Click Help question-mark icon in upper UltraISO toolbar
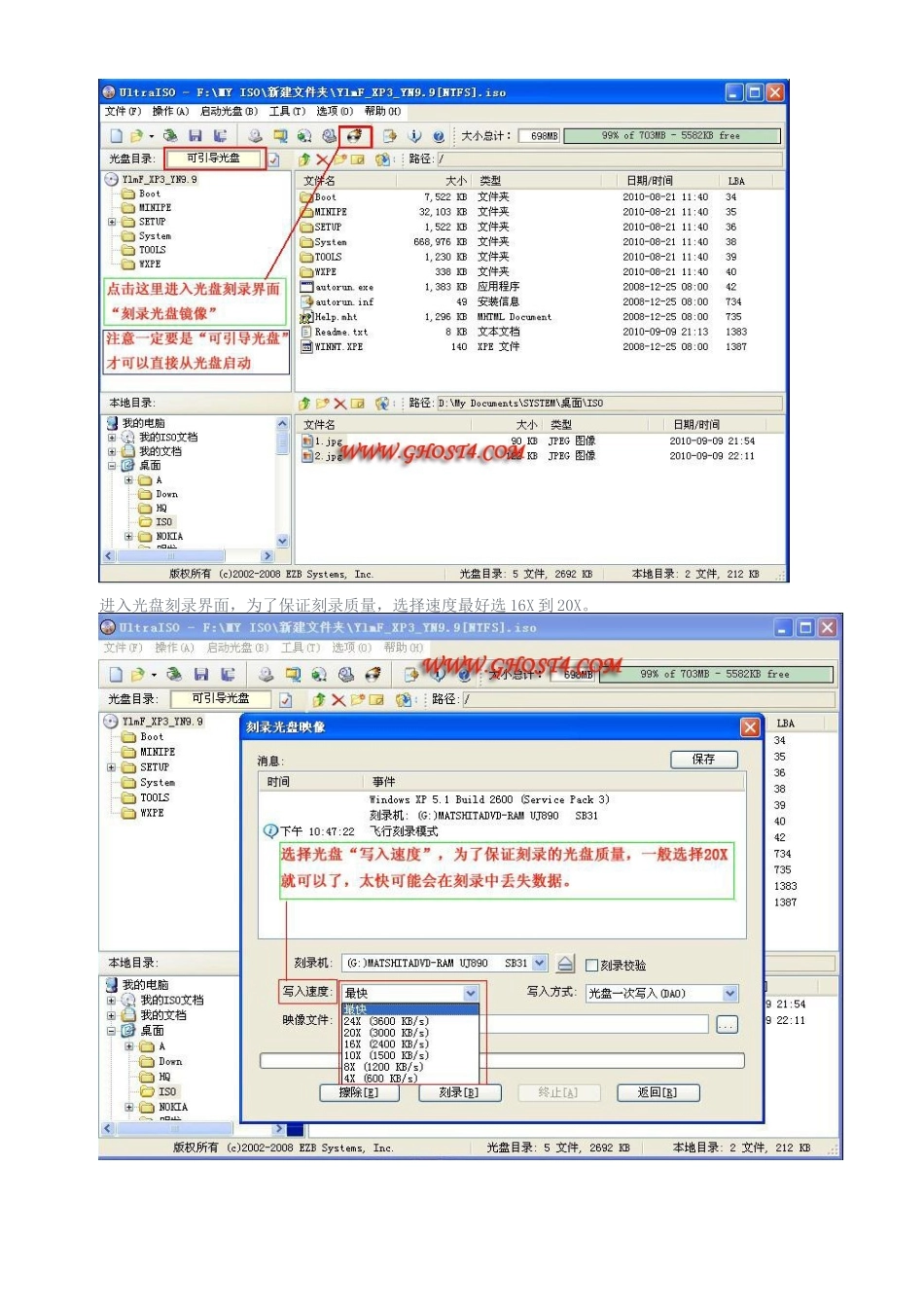 (439, 136)
